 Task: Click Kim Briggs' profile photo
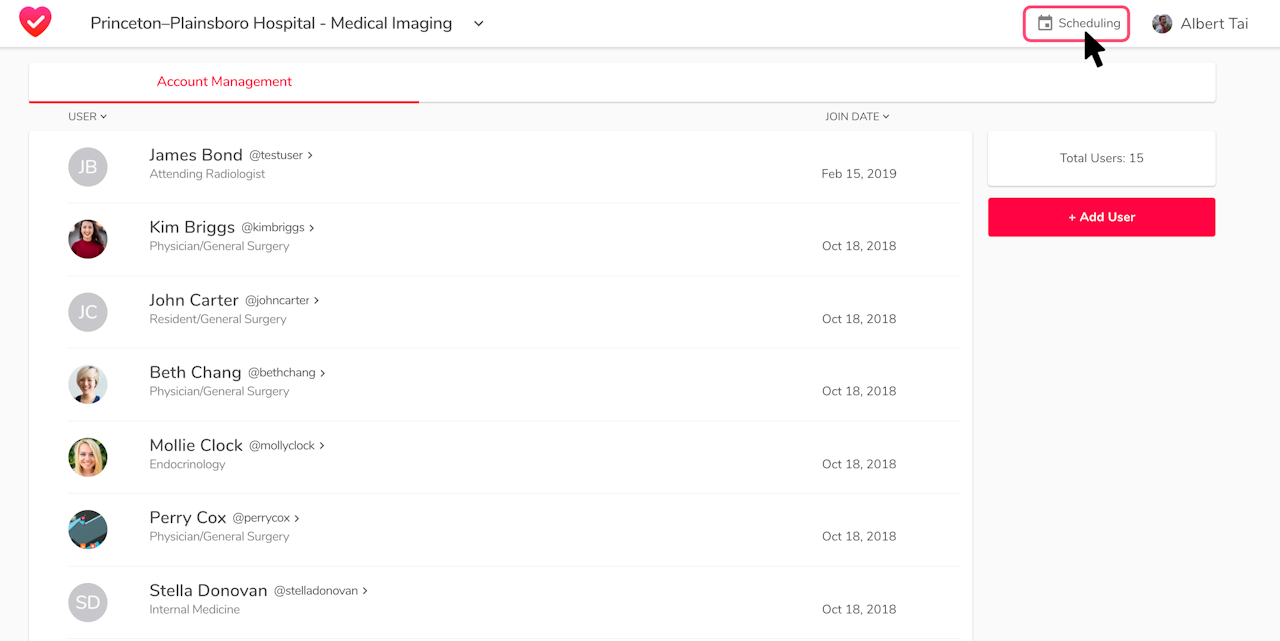[88, 239]
